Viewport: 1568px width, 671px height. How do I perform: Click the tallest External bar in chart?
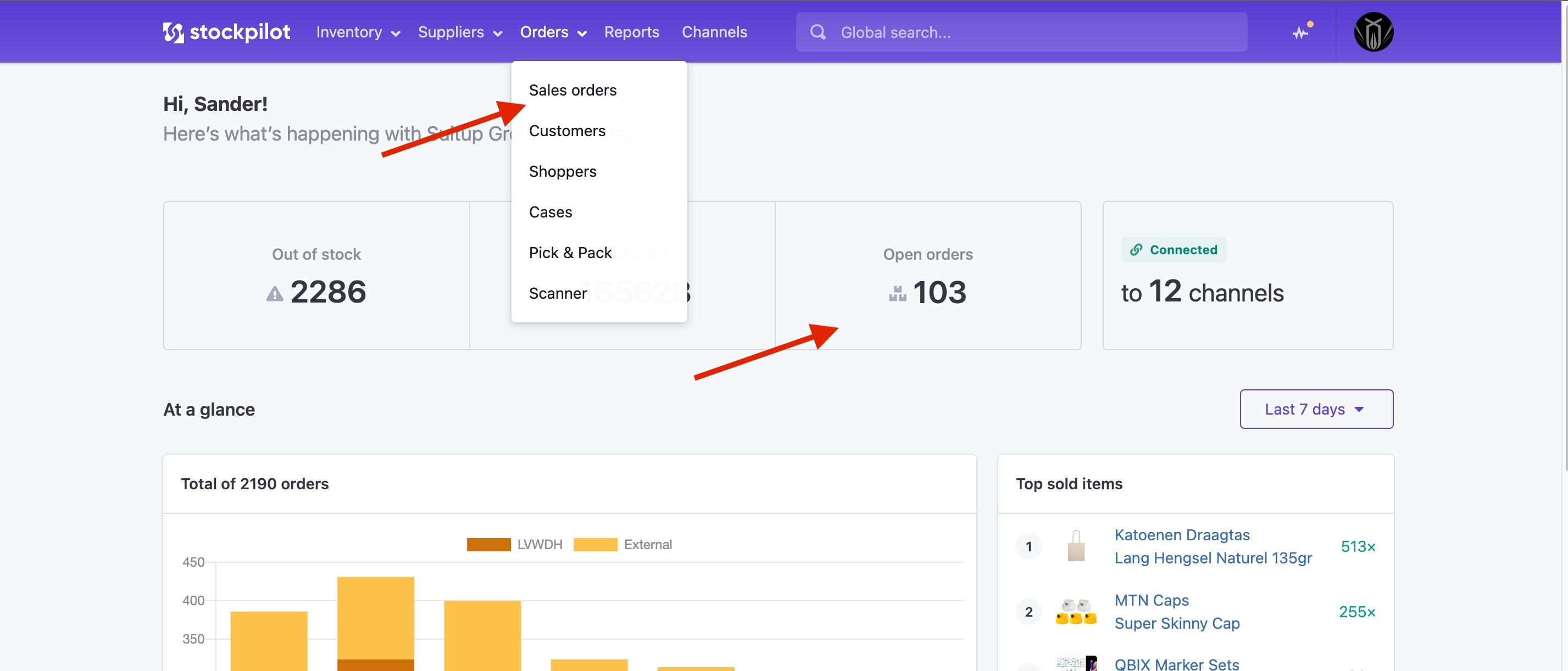375,618
